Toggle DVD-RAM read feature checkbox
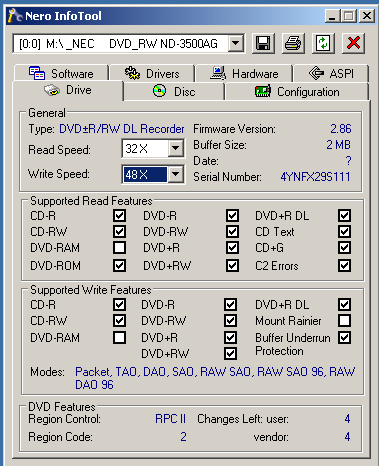 (x=119, y=248)
